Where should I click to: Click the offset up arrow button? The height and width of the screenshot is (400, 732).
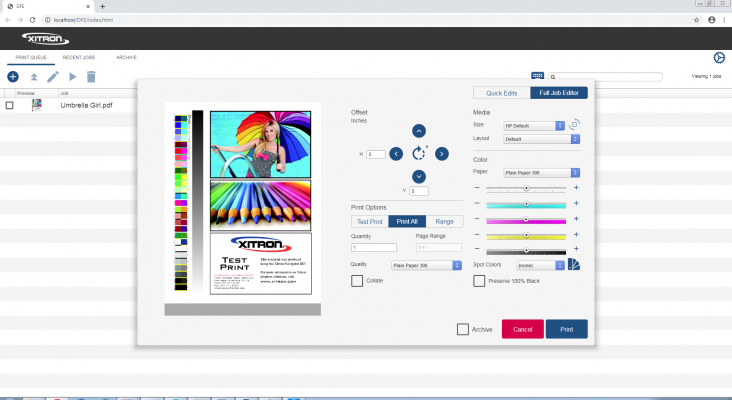419,131
